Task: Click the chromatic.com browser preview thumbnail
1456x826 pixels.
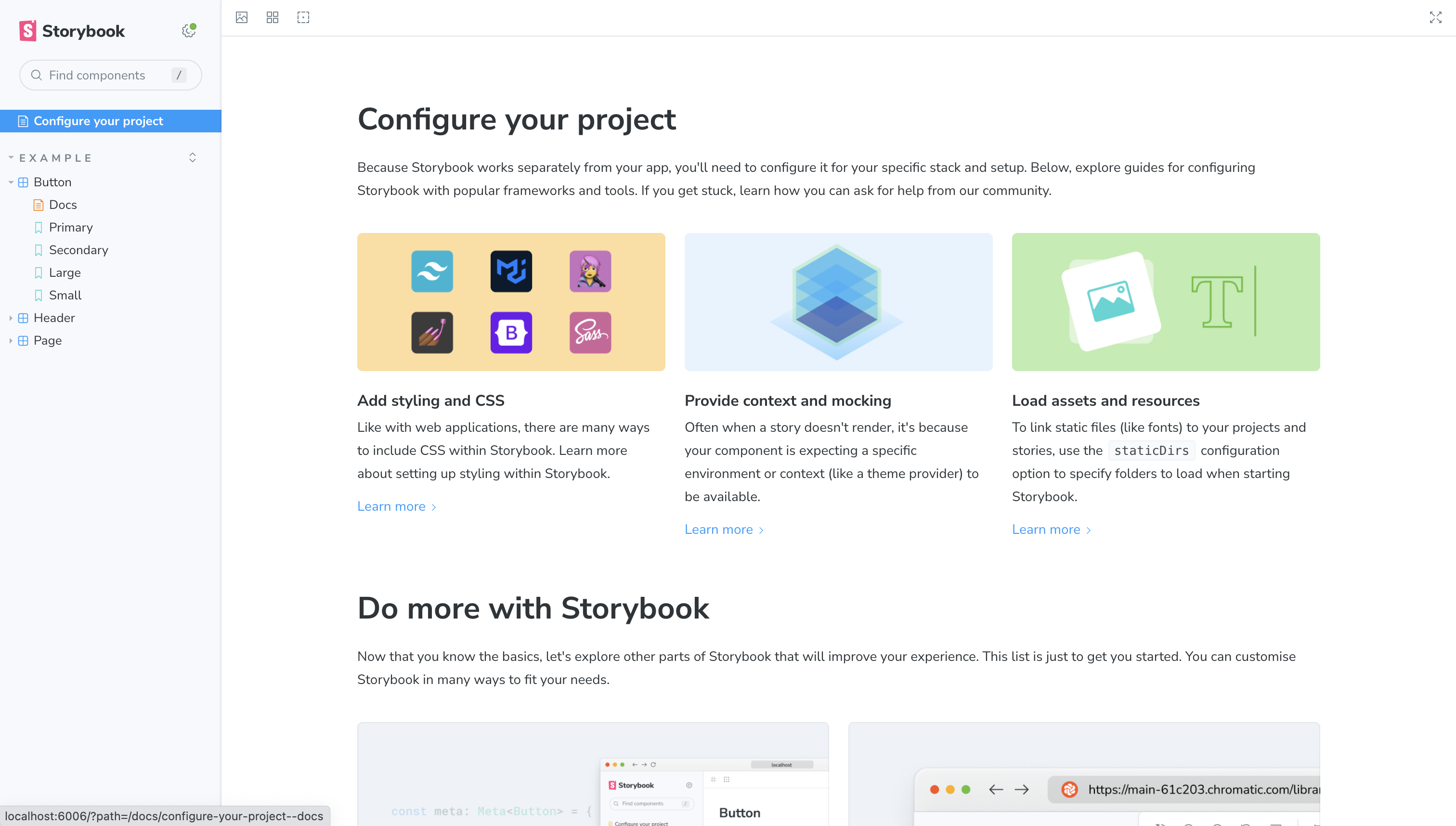Action: coord(1084,774)
